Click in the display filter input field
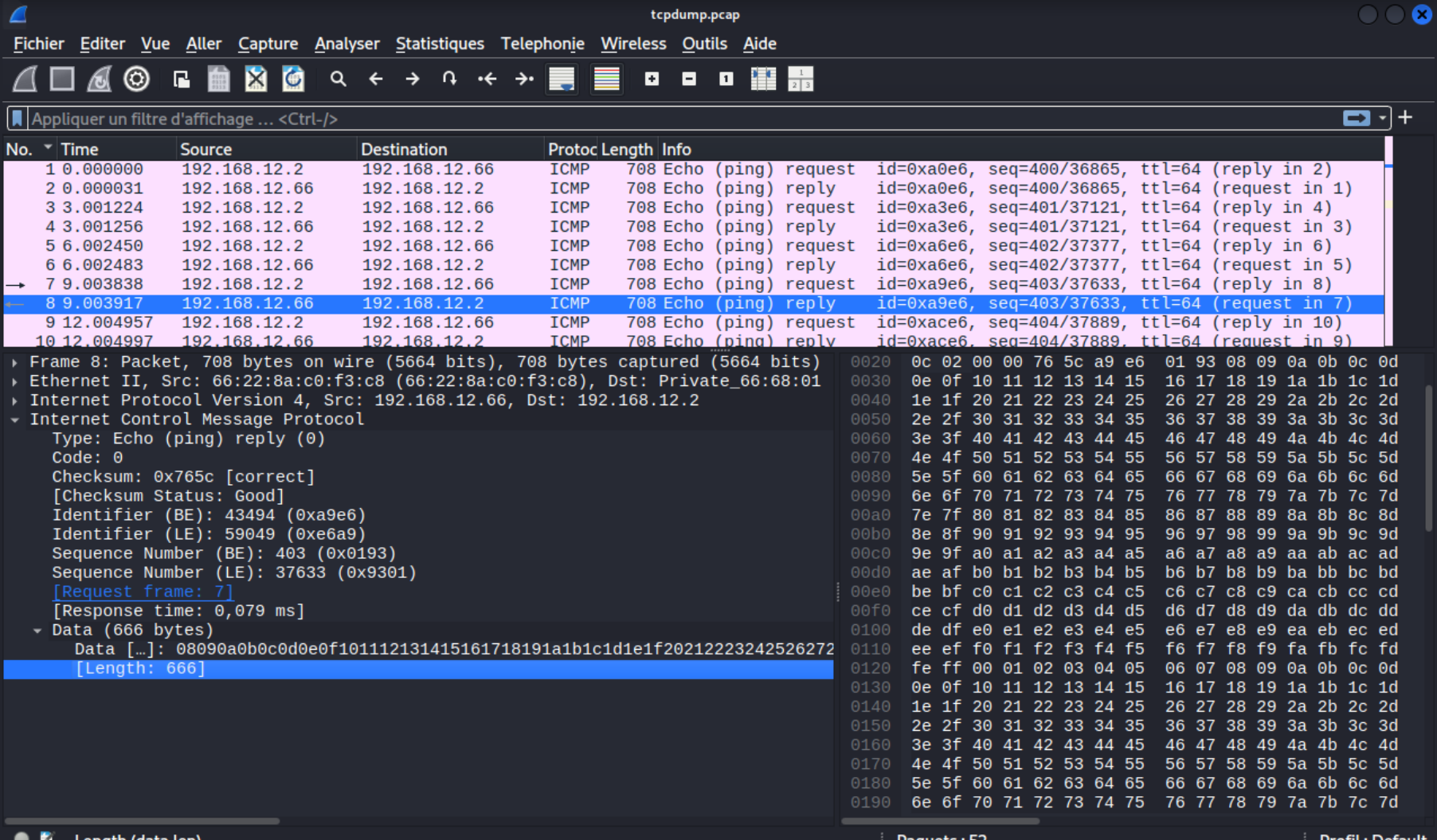The height and width of the screenshot is (840, 1437). (x=637, y=119)
